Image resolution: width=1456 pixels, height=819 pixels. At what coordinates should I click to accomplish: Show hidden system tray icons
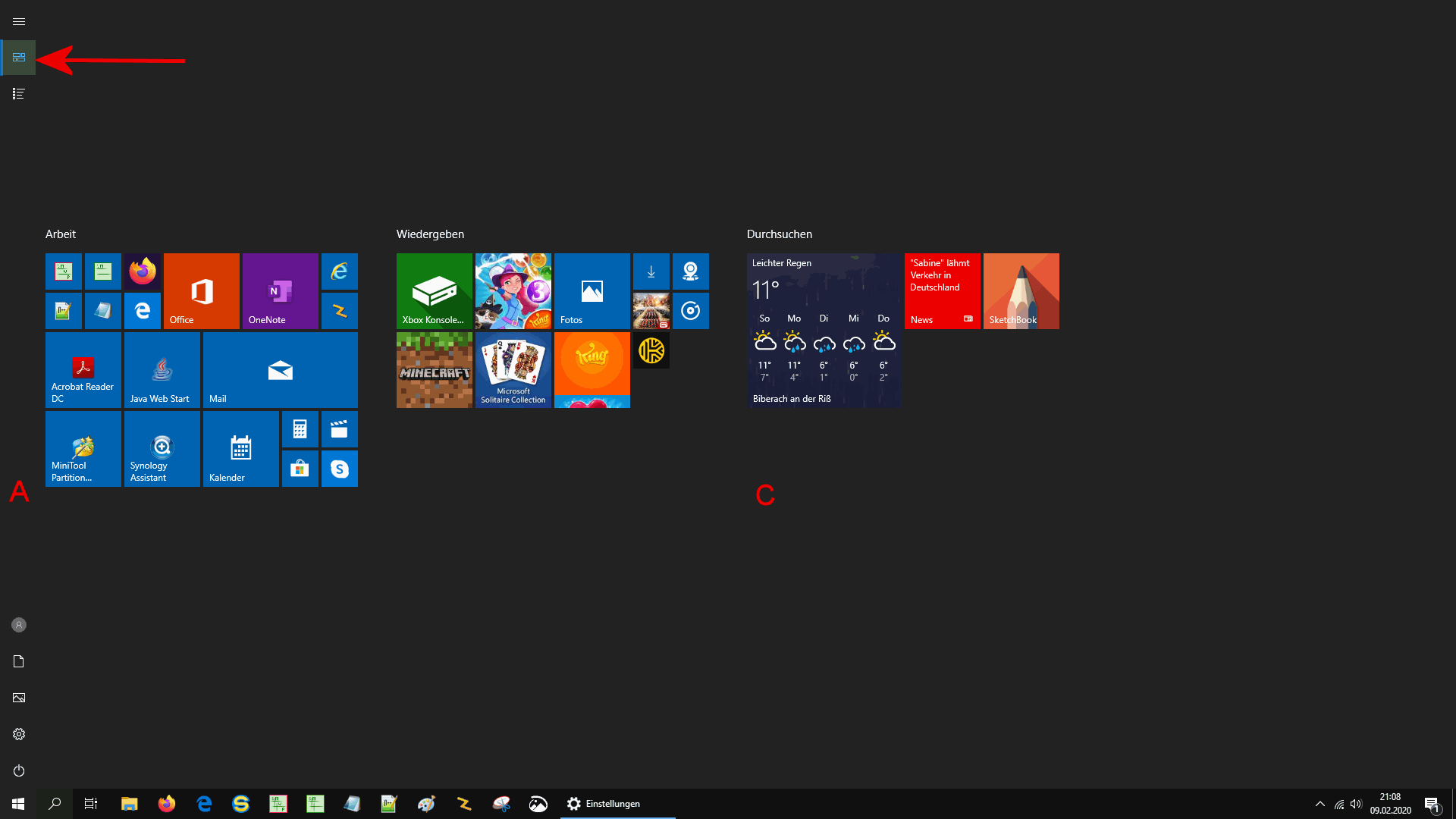point(1320,804)
